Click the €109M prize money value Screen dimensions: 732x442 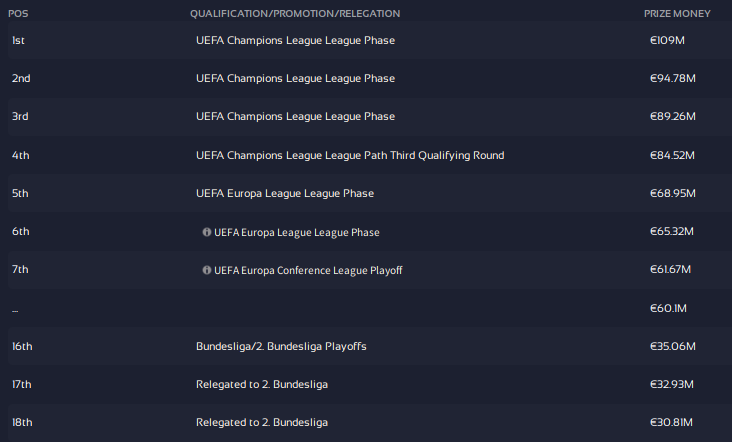tap(668, 40)
